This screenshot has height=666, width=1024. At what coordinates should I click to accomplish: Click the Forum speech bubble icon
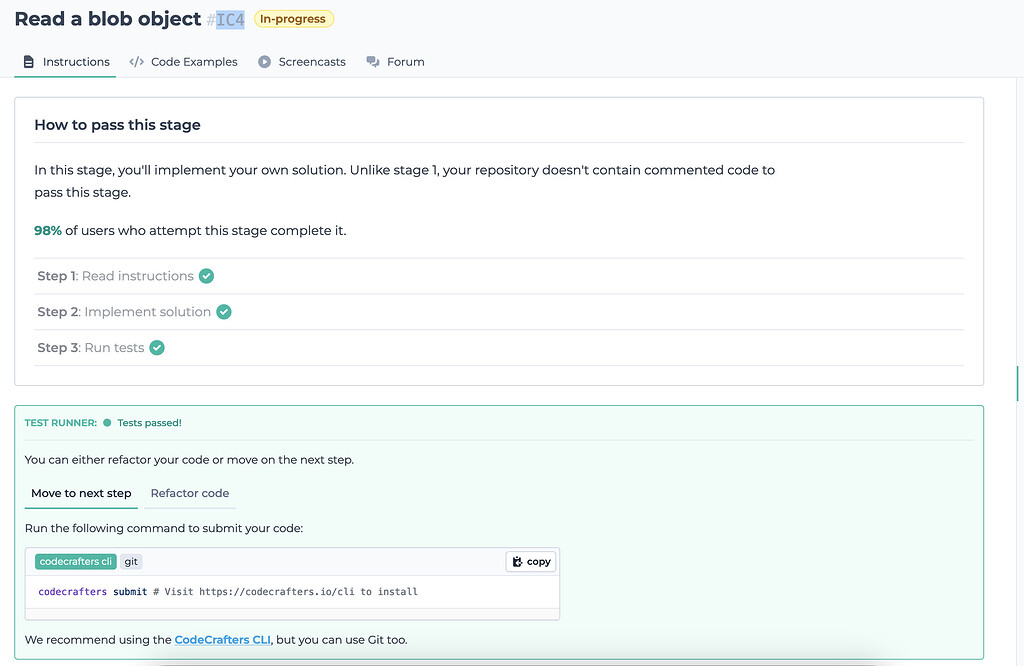[x=372, y=61]
